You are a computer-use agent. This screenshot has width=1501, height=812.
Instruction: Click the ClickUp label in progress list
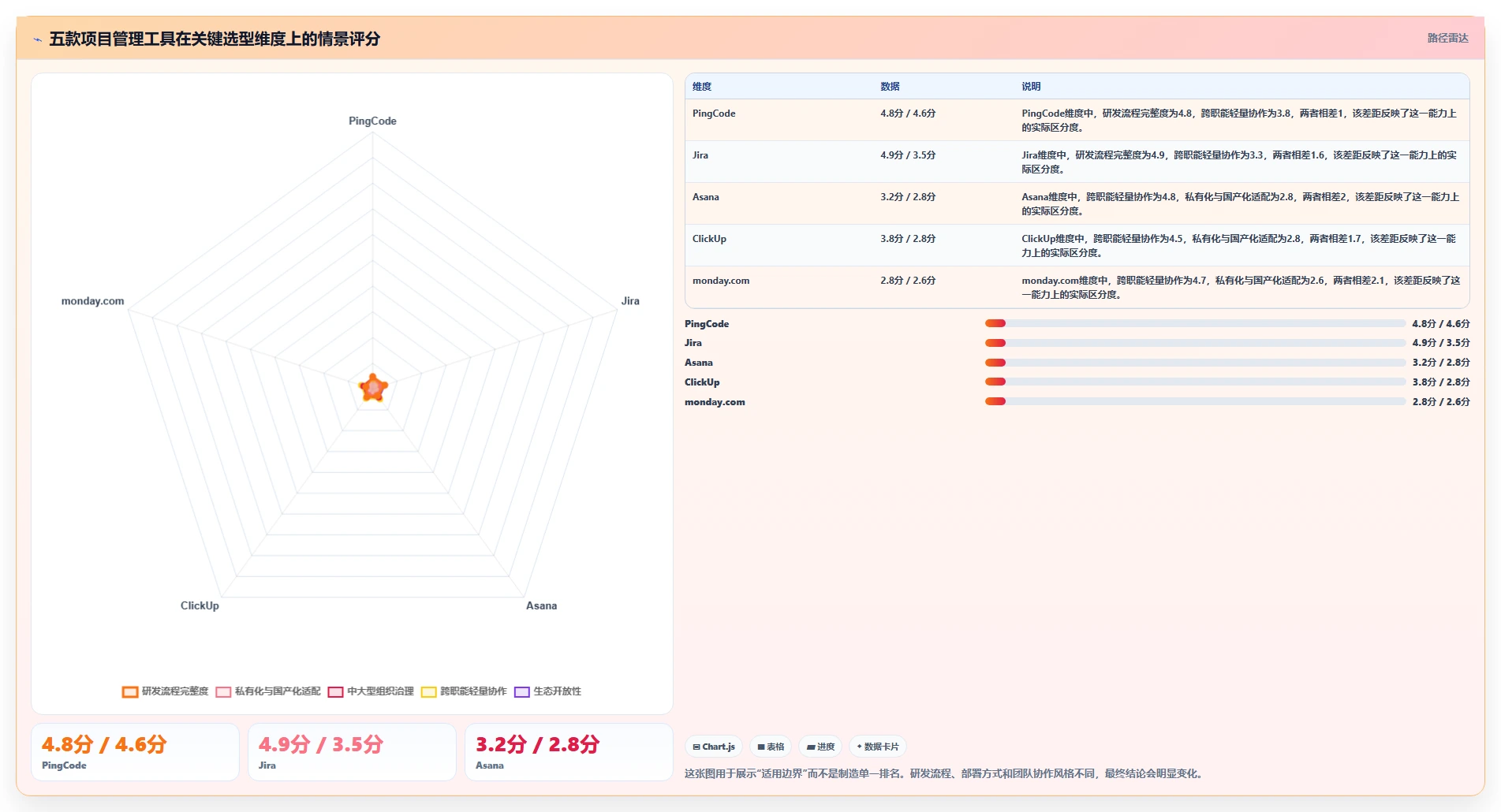tap(702, 382)
